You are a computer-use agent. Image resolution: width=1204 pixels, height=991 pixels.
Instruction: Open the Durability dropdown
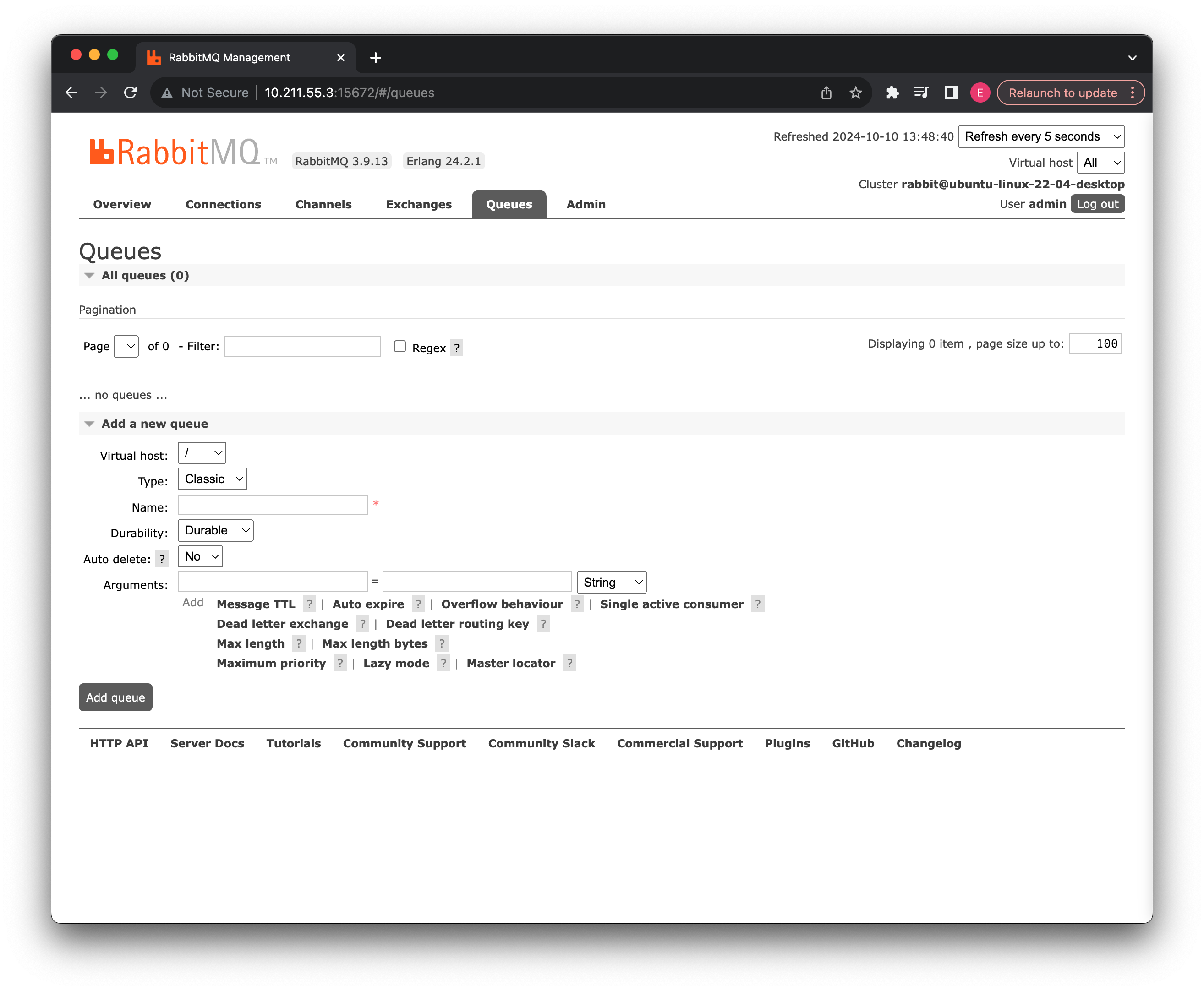click(215, 530)
